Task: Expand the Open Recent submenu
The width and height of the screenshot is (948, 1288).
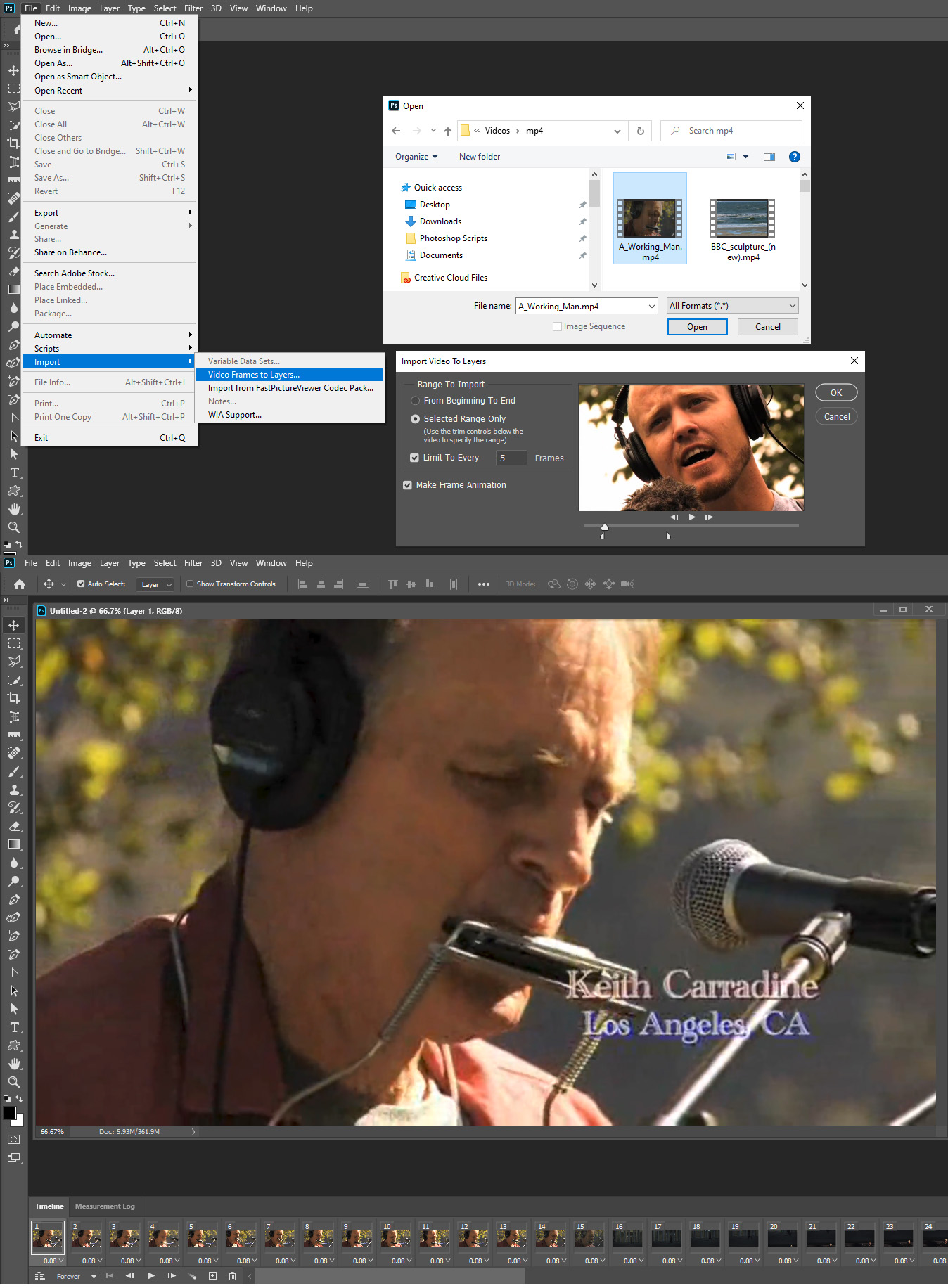Action: point(110,91)
